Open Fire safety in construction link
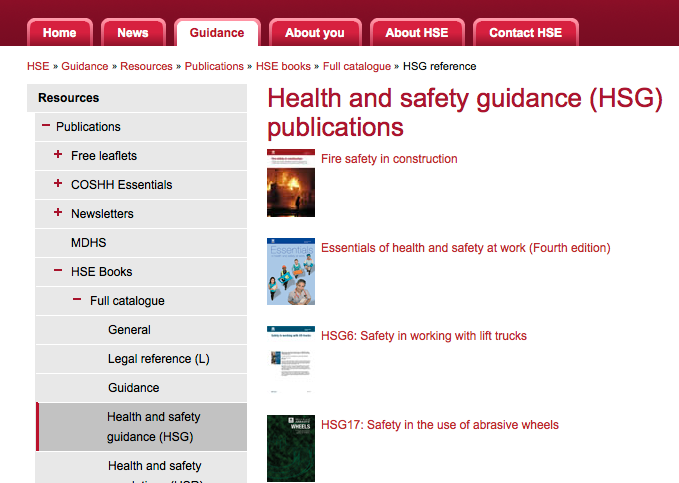Viewport: 679px width, 483px height. (x=389, y=159)
